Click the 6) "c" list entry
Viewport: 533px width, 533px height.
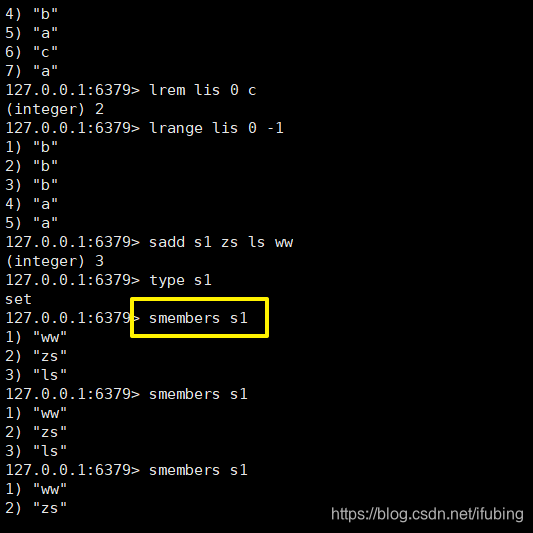click(x=32, y=52)
